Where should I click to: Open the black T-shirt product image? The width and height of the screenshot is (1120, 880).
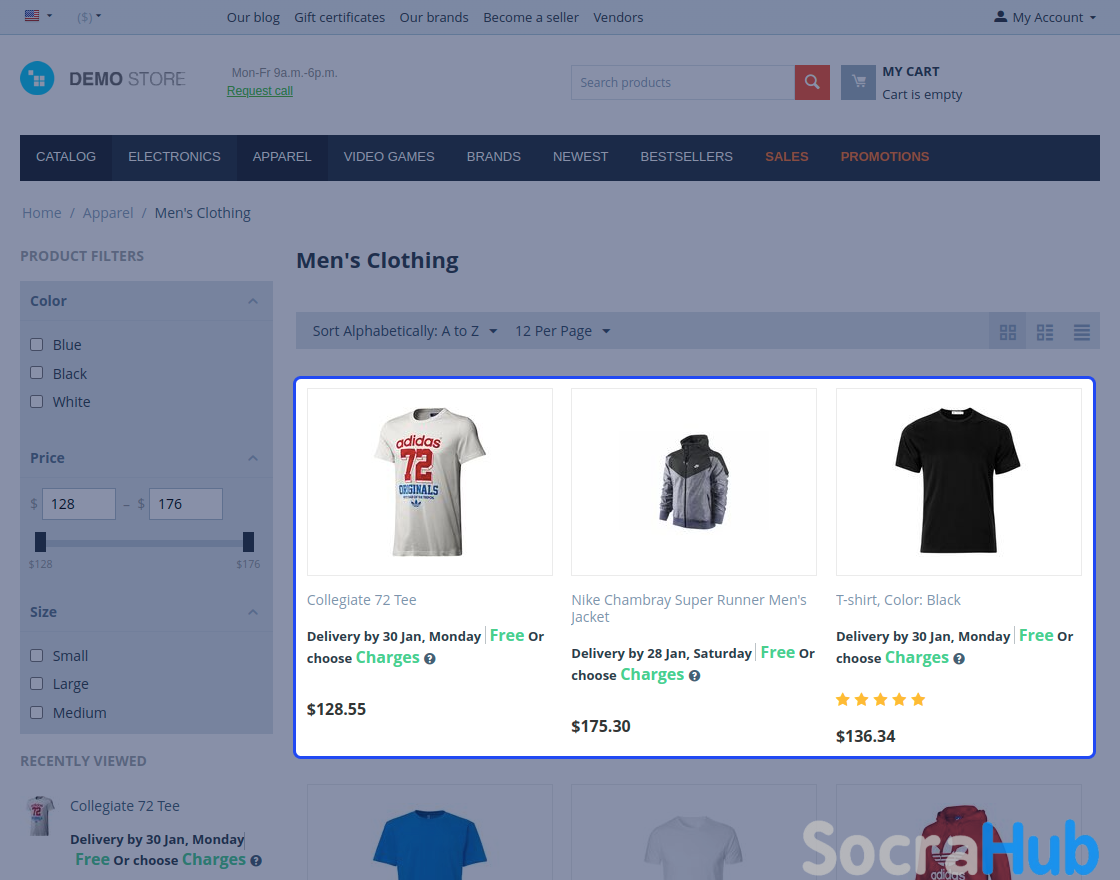pyautogui.click(x=959, y=482)
